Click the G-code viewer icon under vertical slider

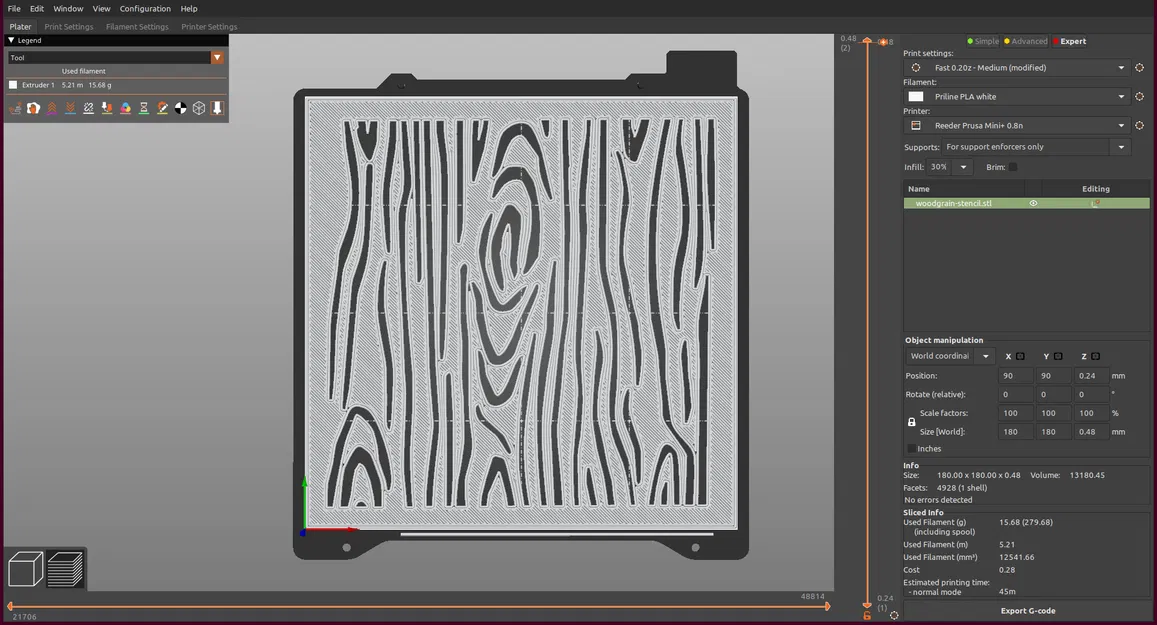[x=867, y=615]
